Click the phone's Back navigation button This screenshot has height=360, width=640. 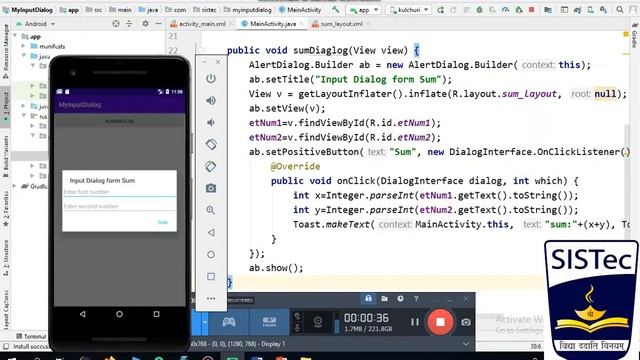82,314
